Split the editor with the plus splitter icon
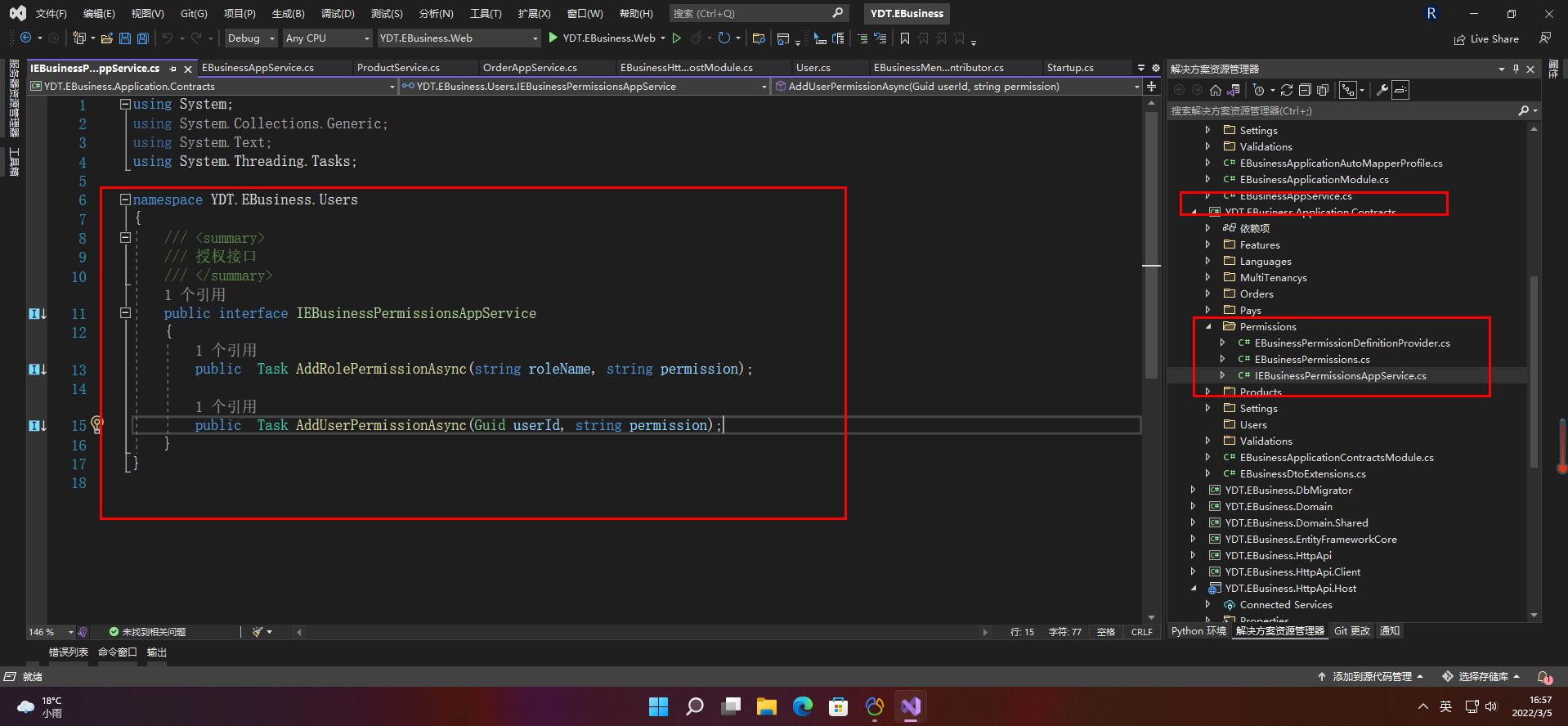 (1152, 86)
